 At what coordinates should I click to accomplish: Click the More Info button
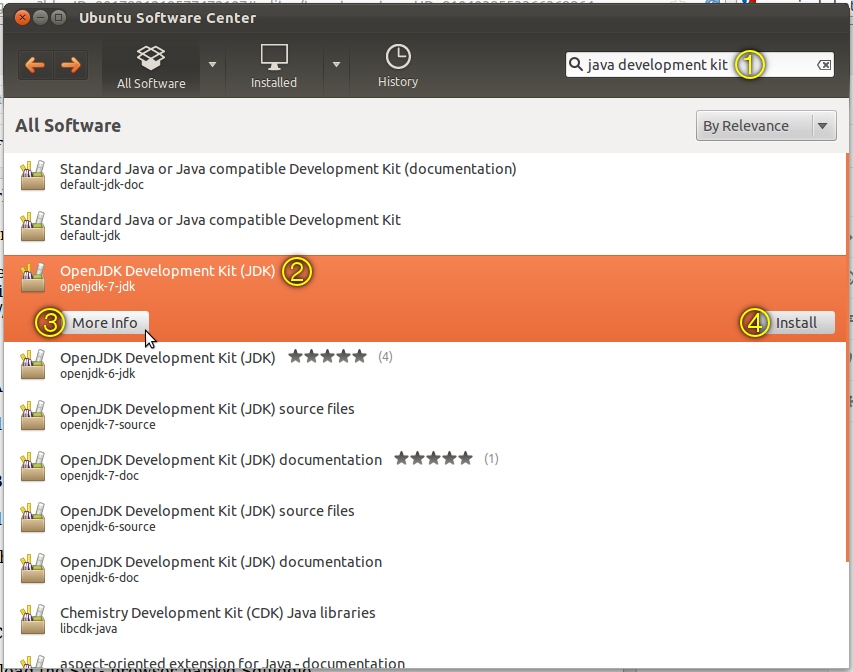104,323
